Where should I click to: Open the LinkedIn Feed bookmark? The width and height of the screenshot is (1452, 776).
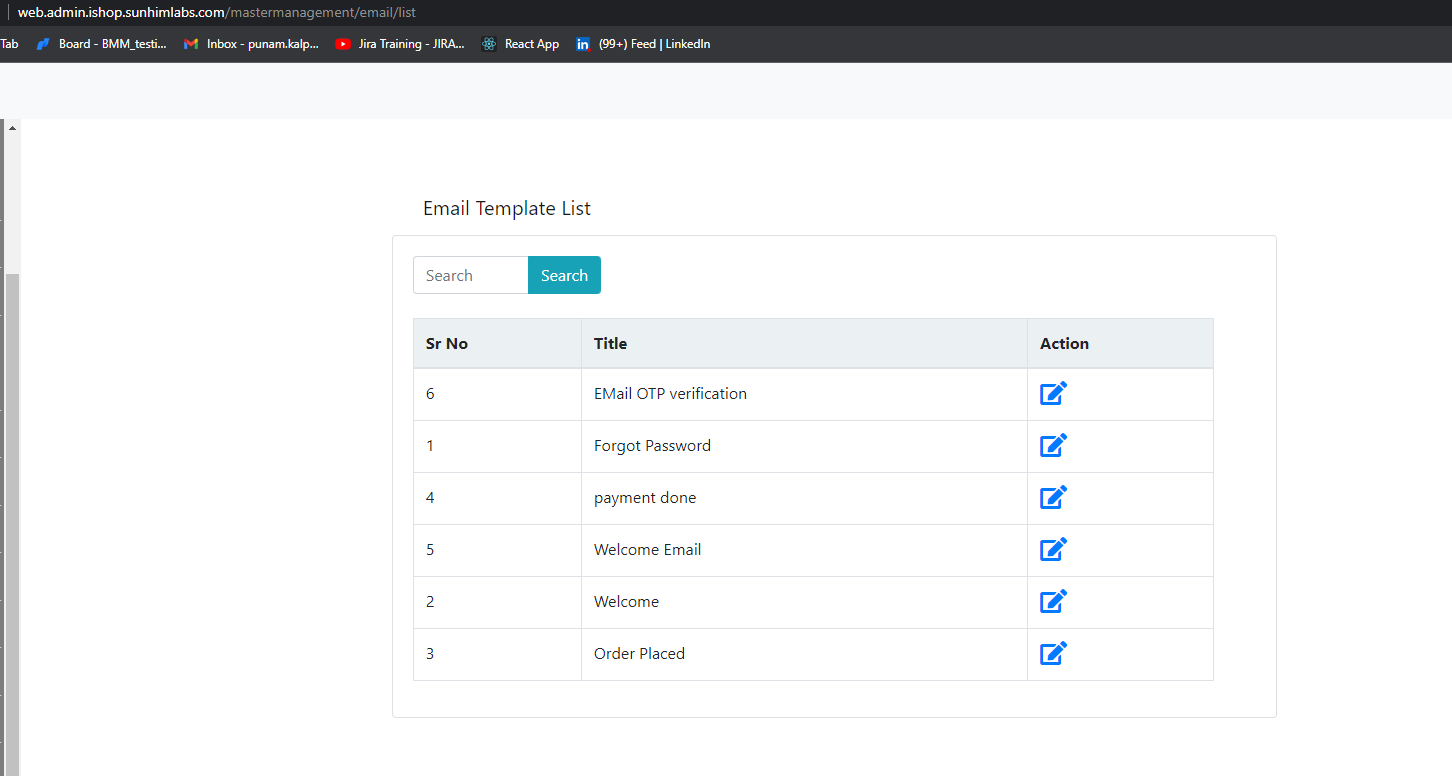(643, 44)
